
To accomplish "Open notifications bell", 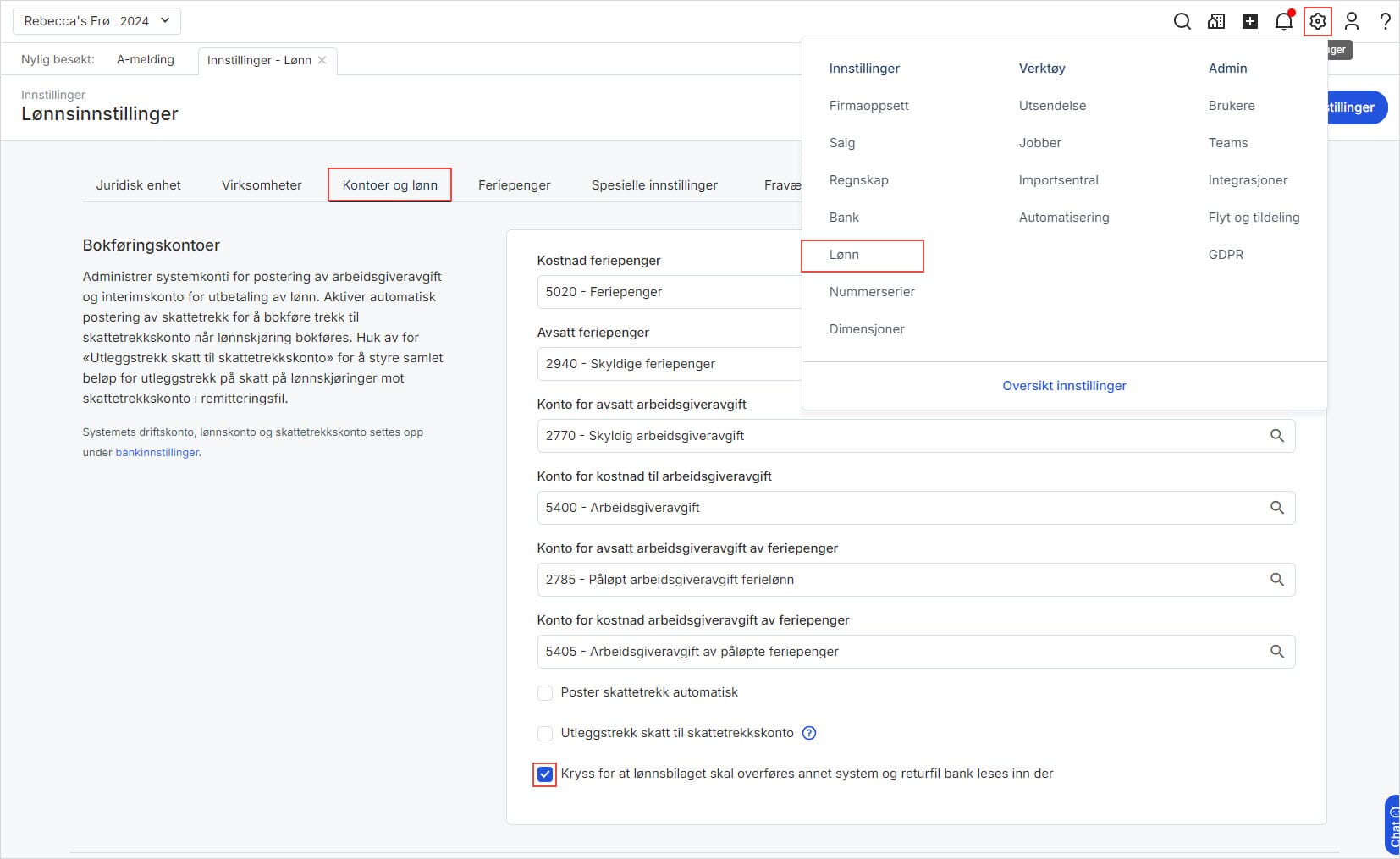I will pyautogui.click(x=1284, y=21).
